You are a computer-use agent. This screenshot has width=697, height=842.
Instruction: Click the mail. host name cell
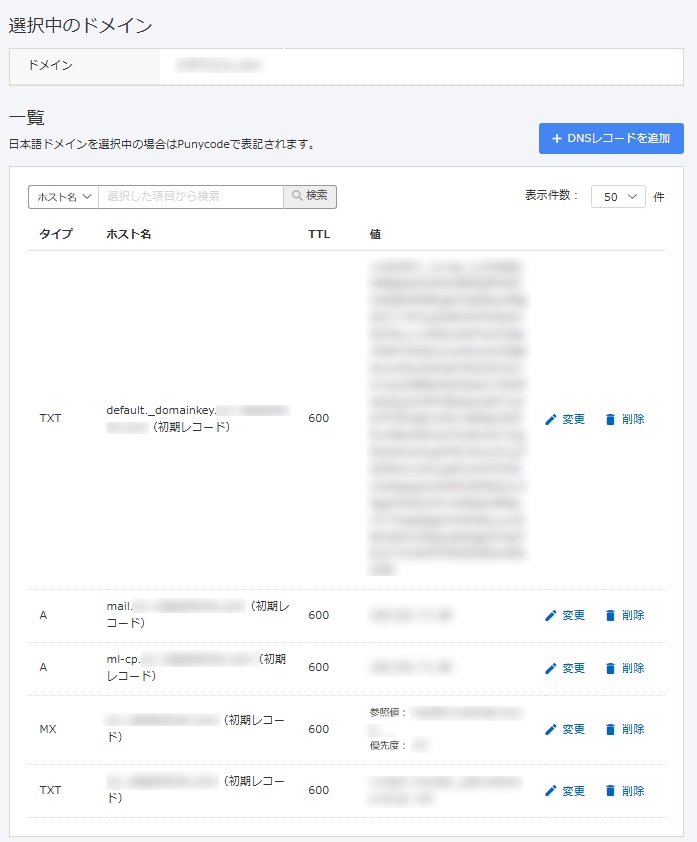[199, 614]
